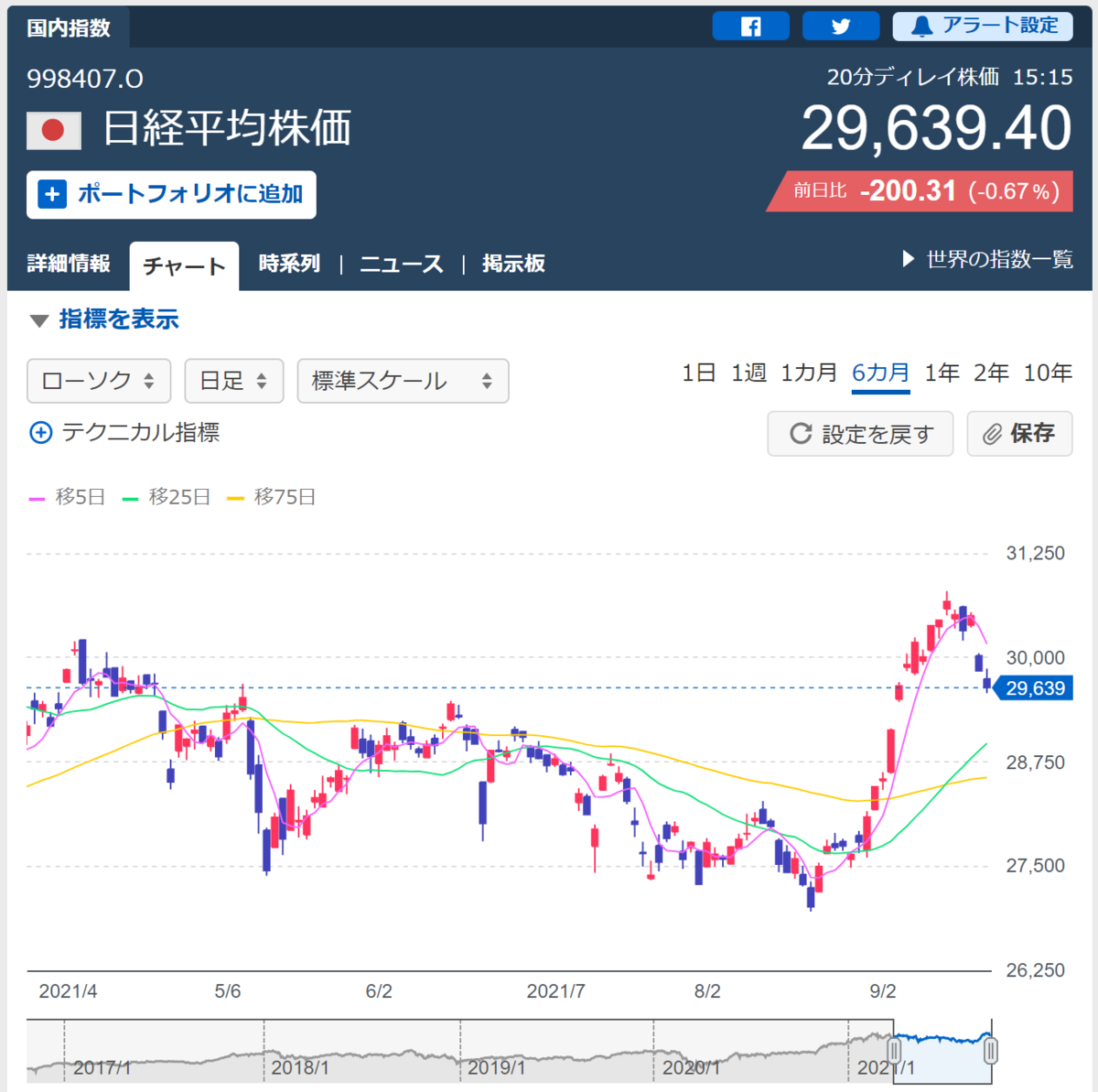This screenshot has width=1098, height=1092.
Task: Add テクニカル指標 technical indicator
Action: pos(124,432)
